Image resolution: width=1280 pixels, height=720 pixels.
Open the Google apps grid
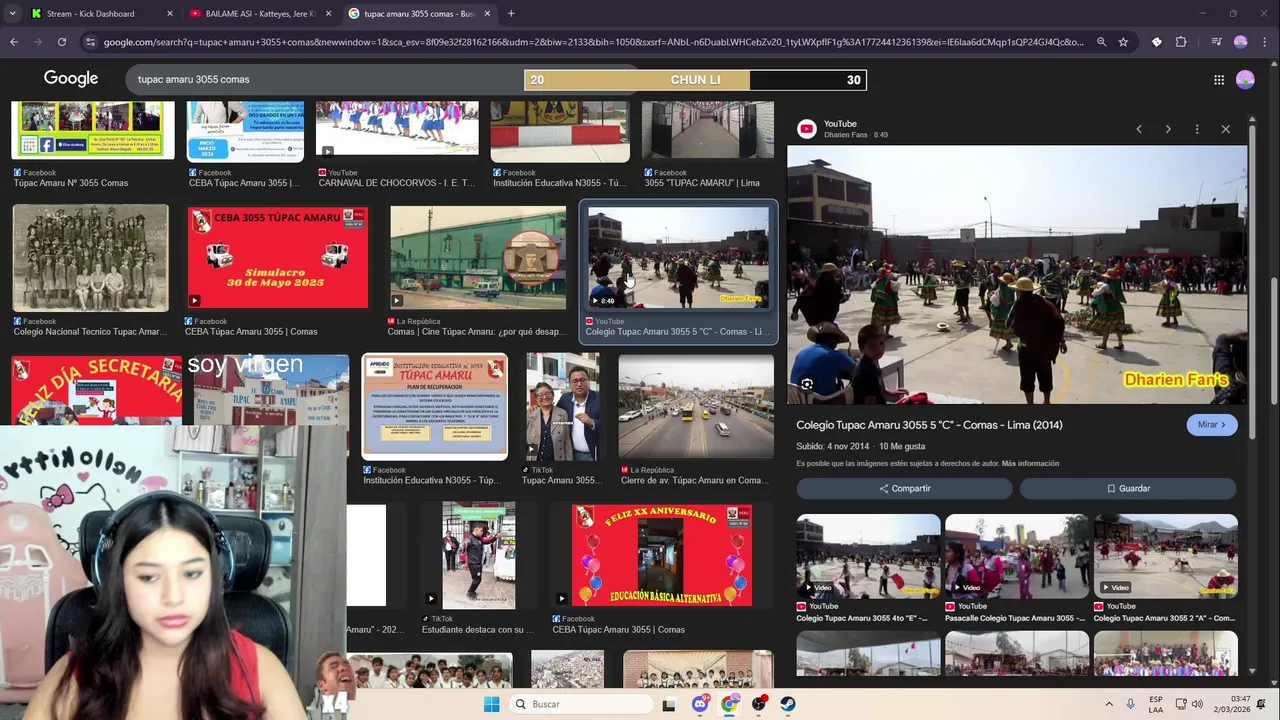(x=1219, y=80)
